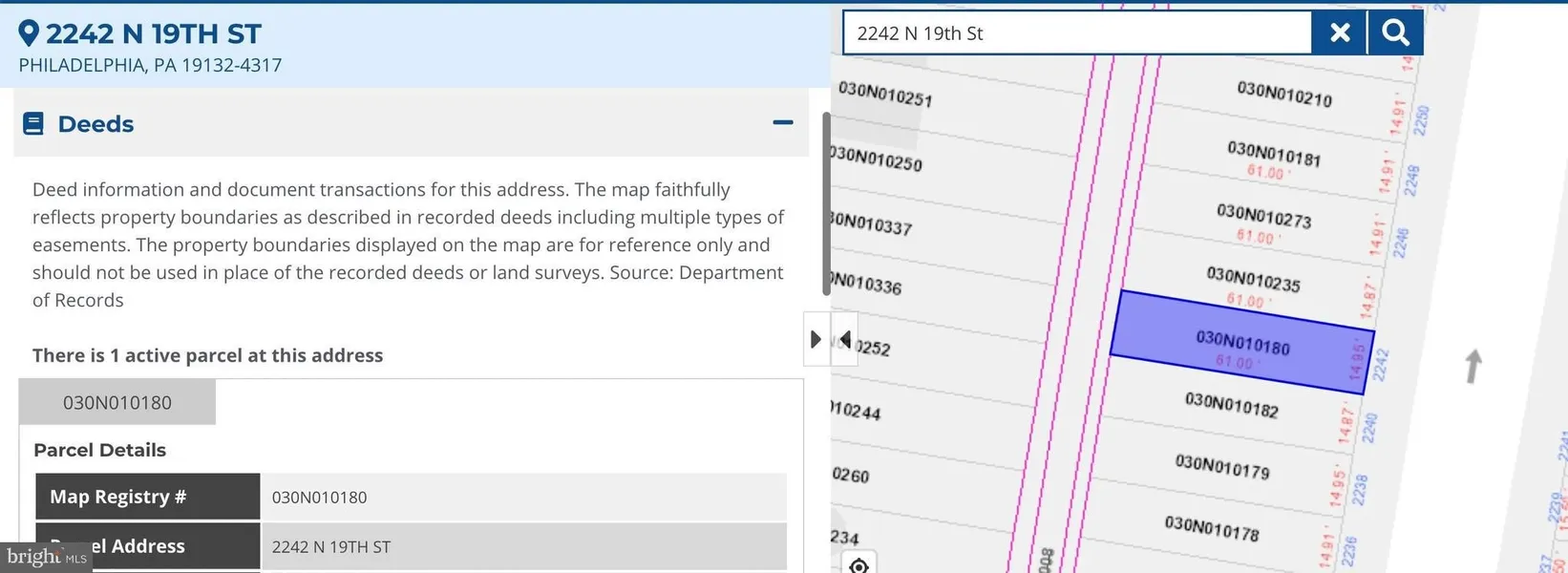Screen dimensions: 1568x573
Task: Click the Deeds section heading
Action: coord(95,124)
